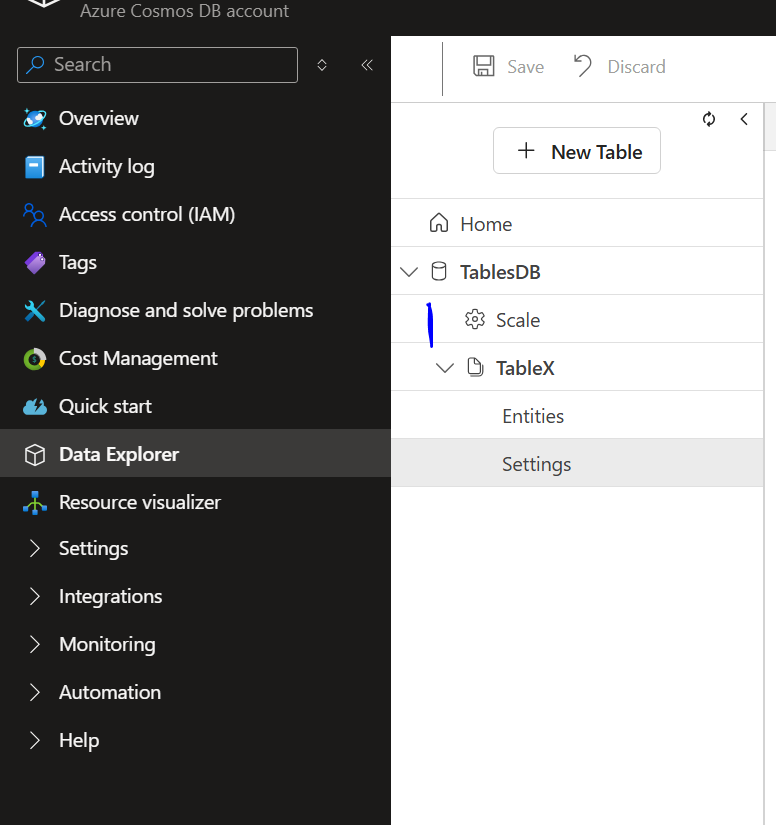Screen dimensions: 776x825
Task: Refresh the Data Explorer tree
Action: (709, 119)
